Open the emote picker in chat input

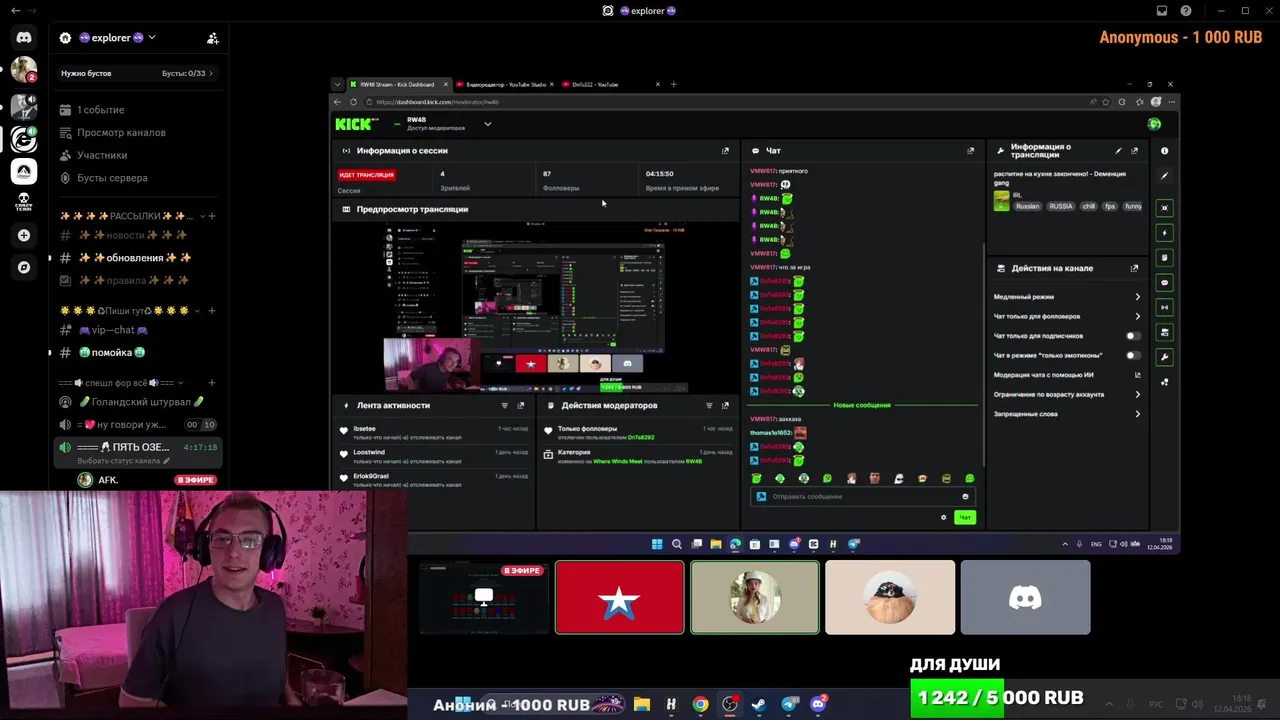(x=965, y=497)
